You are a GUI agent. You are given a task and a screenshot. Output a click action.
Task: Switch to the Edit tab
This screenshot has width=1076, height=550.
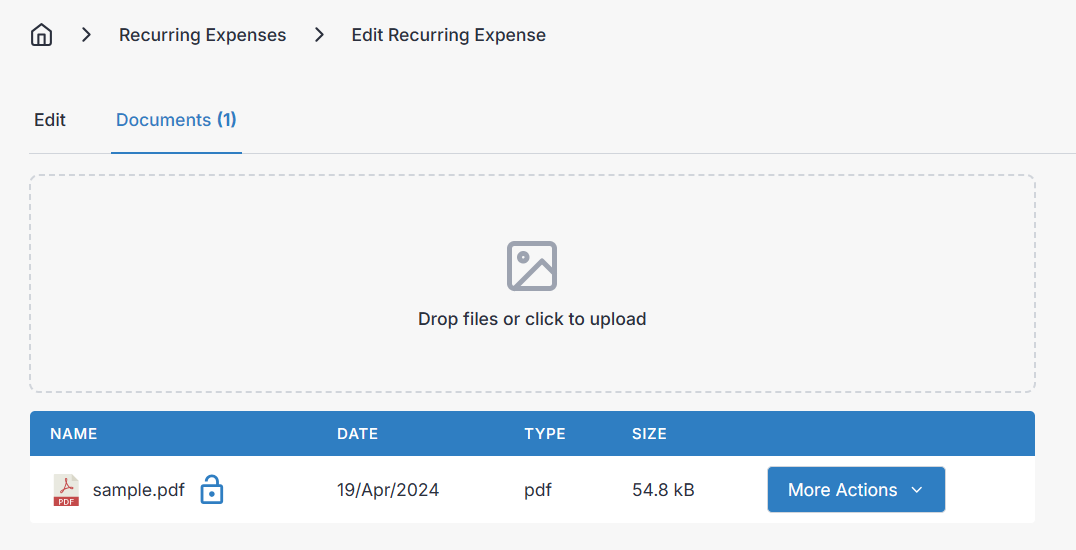tap(50, 120)
